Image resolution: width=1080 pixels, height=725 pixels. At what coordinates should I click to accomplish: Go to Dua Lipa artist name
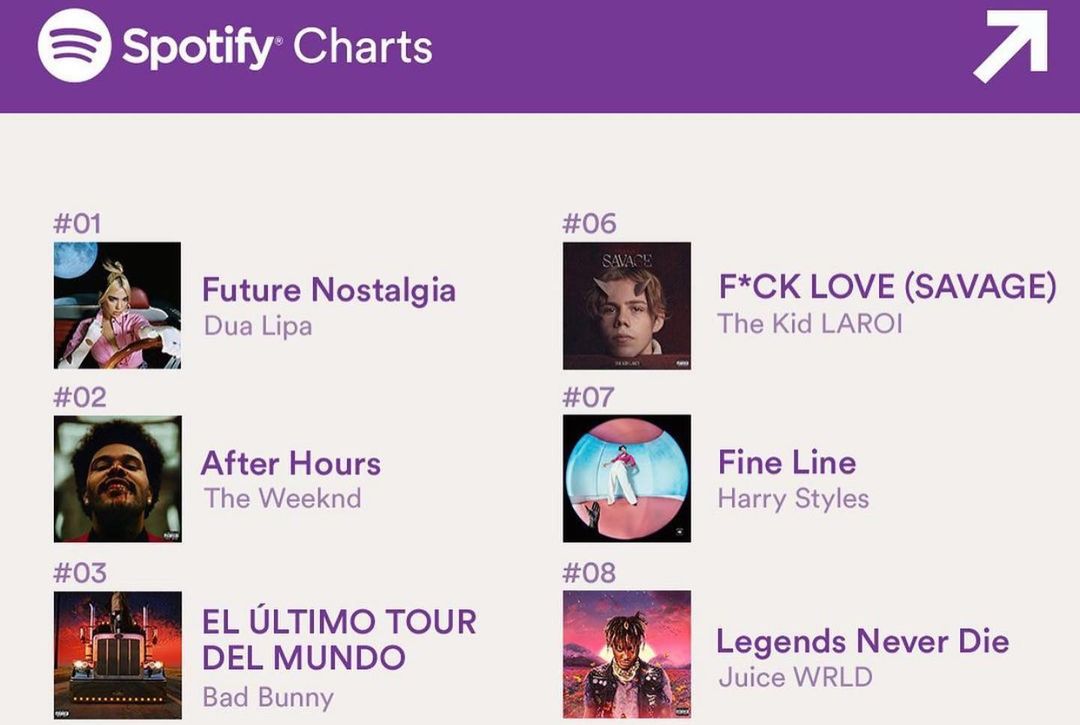pyautogui.click(x=258, y=326)
